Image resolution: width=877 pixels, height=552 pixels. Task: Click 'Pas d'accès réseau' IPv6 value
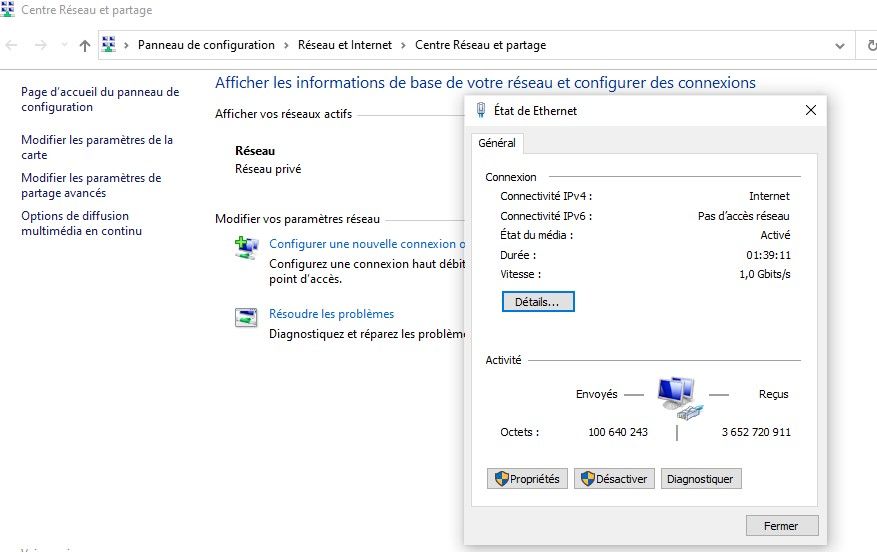click(743, 216)
